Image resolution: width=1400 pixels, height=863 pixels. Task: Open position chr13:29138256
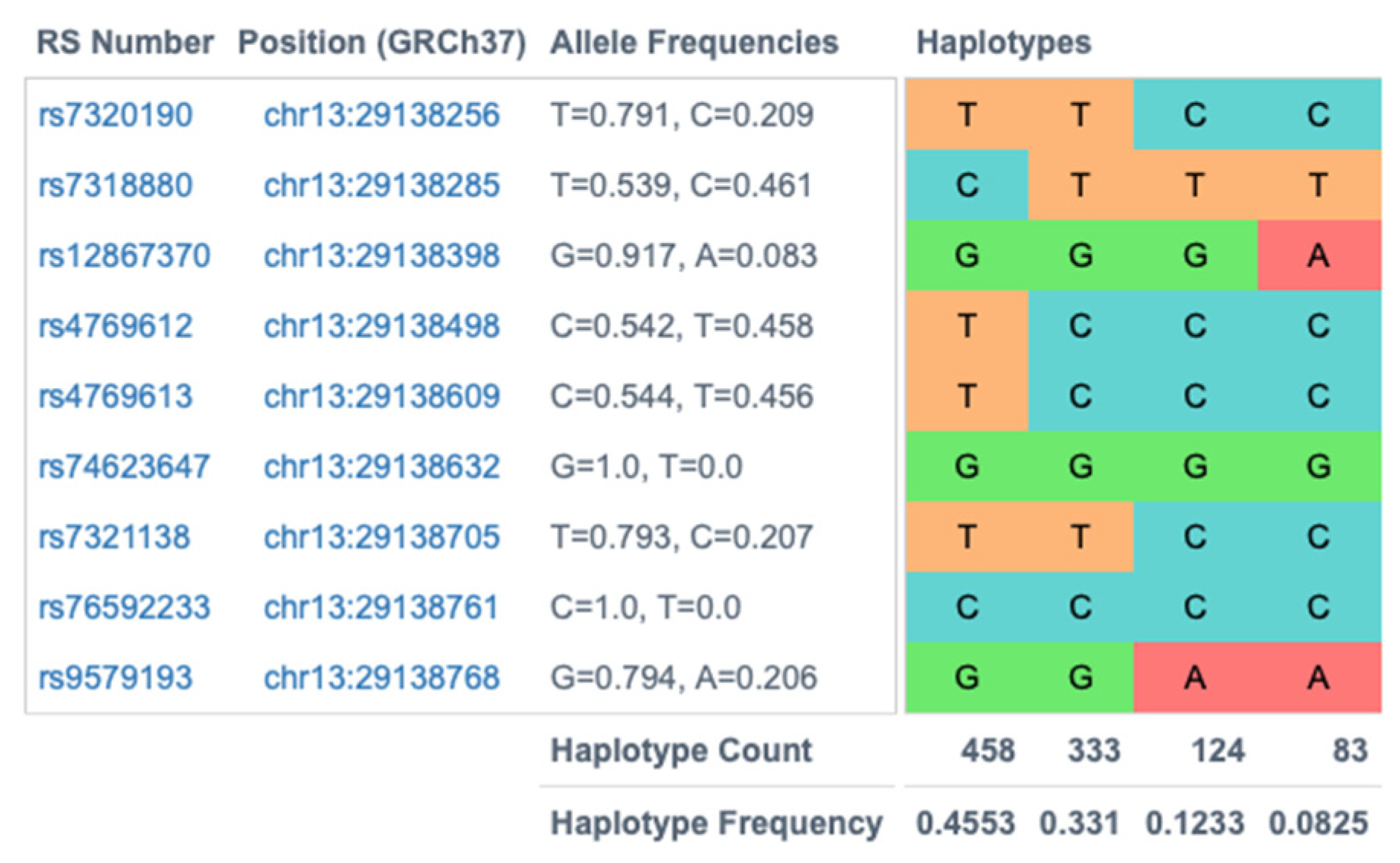point(382,115)
